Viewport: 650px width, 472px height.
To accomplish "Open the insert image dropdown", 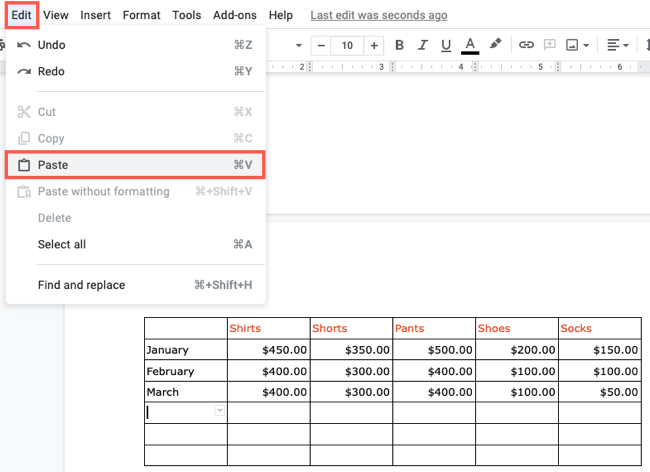I will (577, 45).
